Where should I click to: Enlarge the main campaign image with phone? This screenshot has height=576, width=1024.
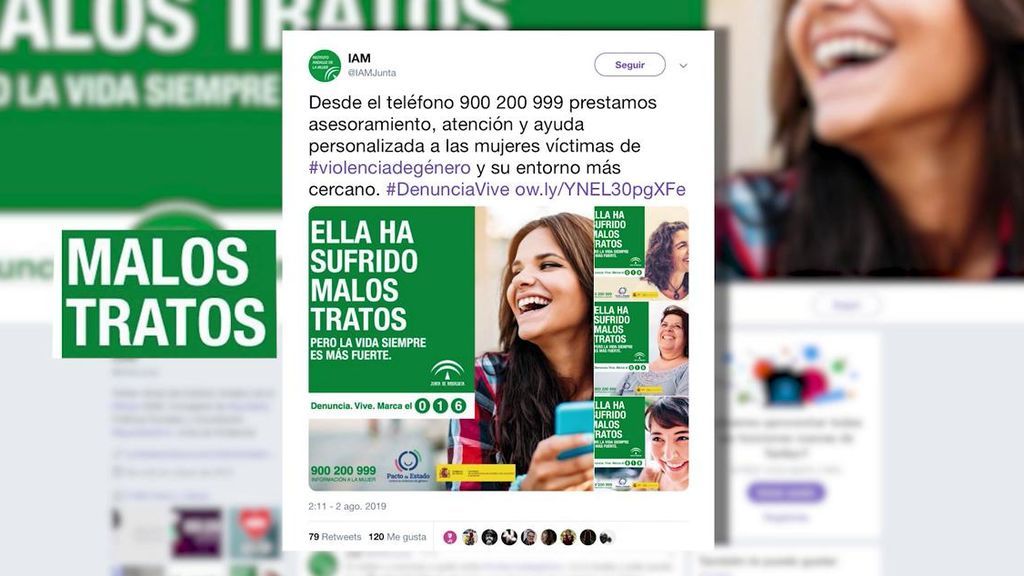[x=451, y=349]
